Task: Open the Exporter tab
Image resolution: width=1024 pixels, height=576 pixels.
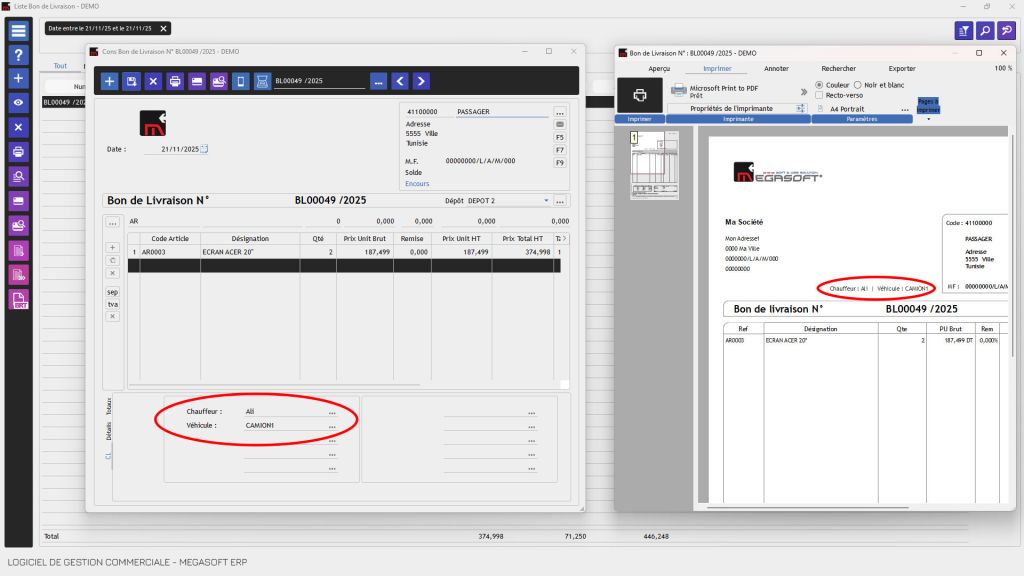Action: point(902,69)
